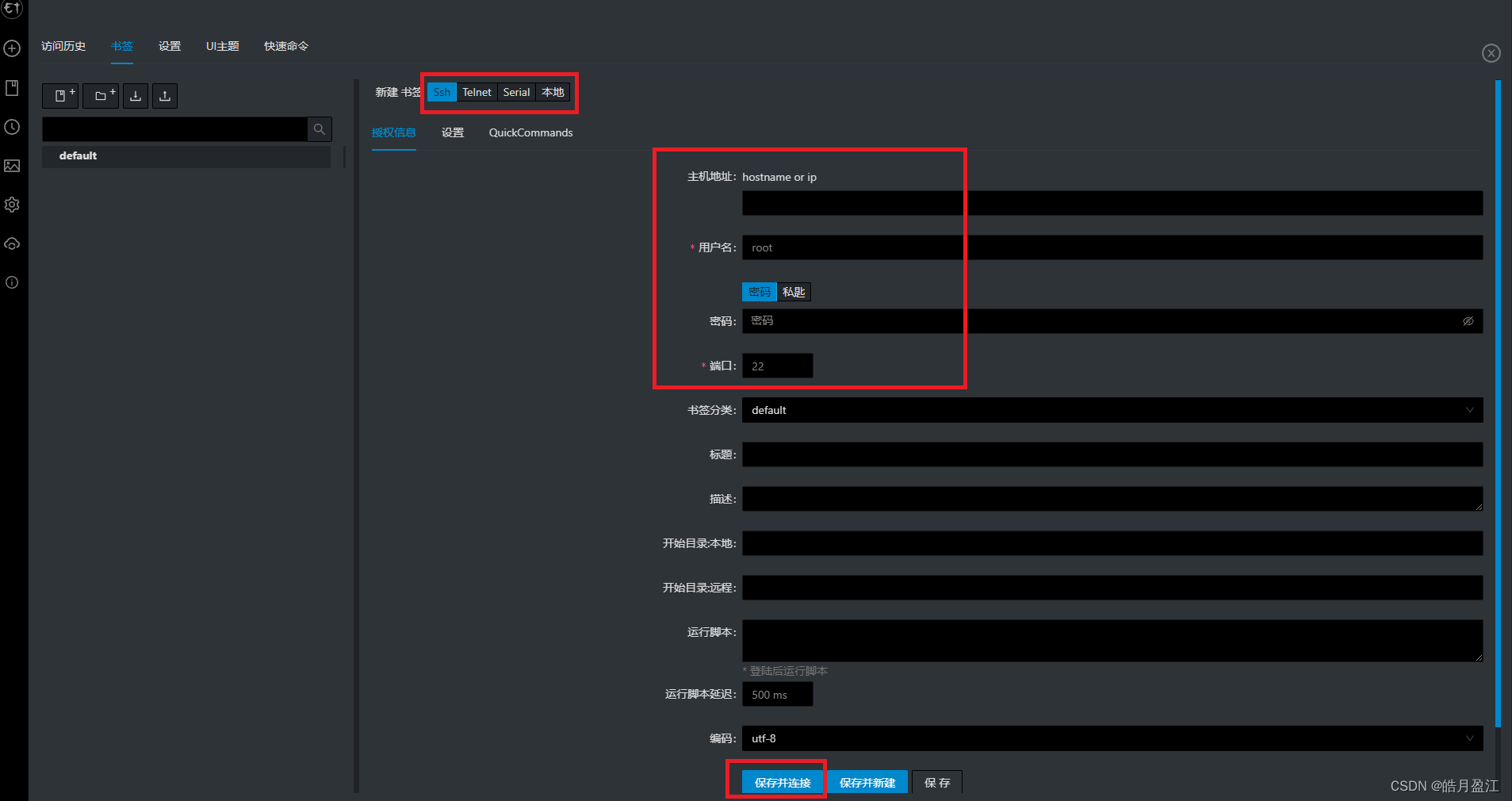1512x801 pixels.
Task: Click export bookmarks upload icon
Action: pos(165,96)
